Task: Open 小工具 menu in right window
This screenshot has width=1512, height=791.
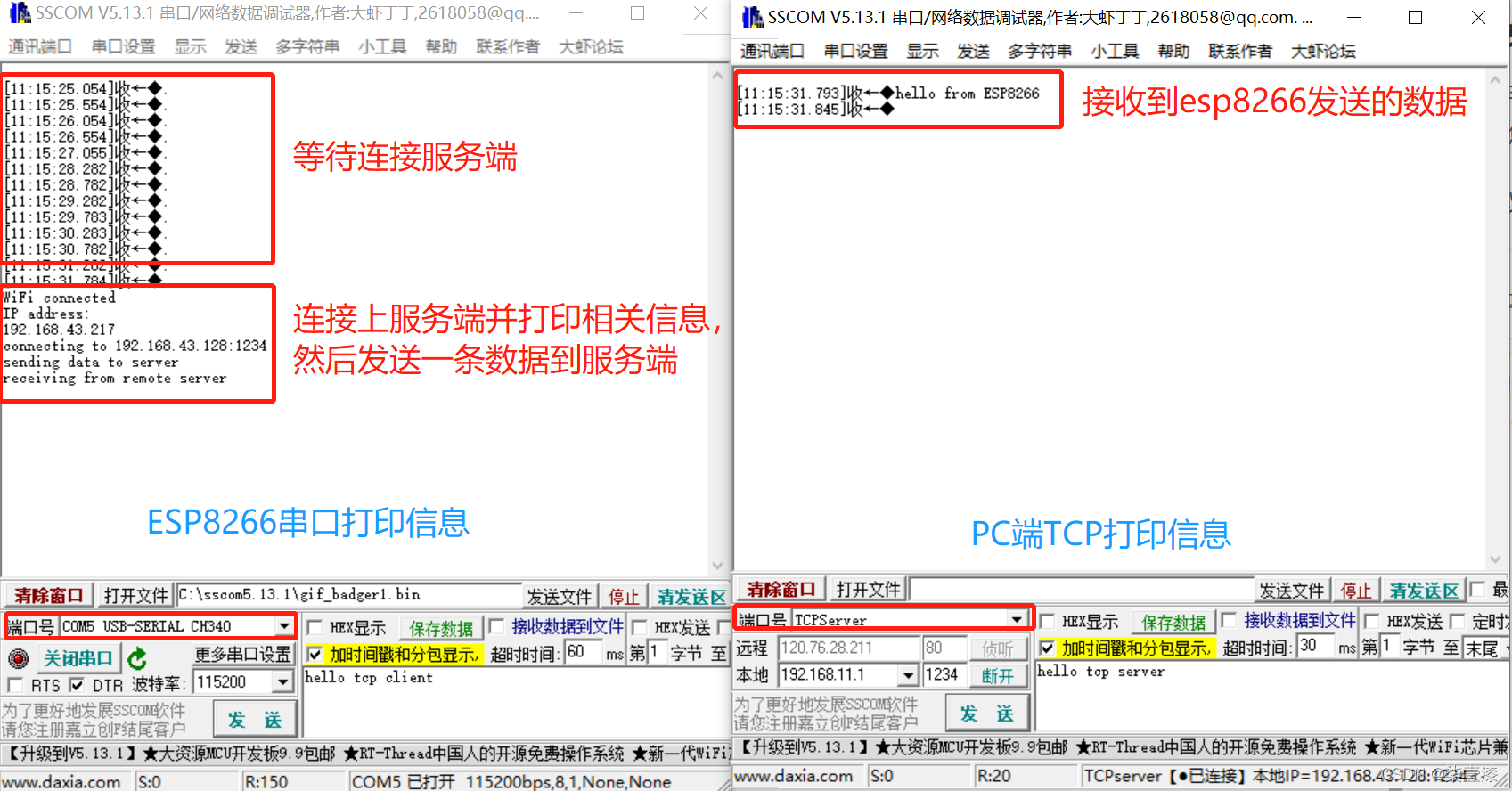Action: [1115, 51]
